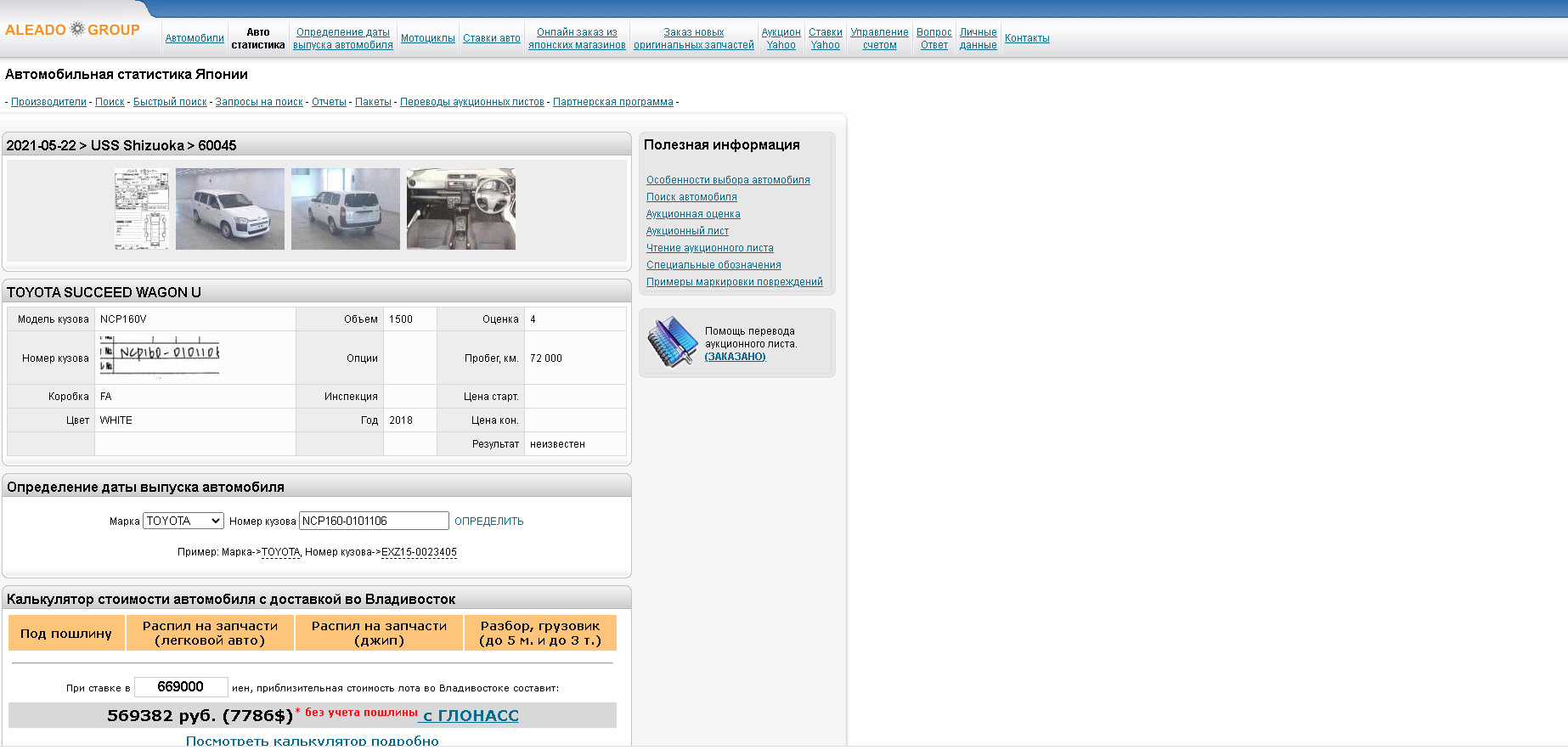Viewport: 1568px width, 750px height.
Task: Open the interior dashboard photo thumbnail
Action: [461, 209]
